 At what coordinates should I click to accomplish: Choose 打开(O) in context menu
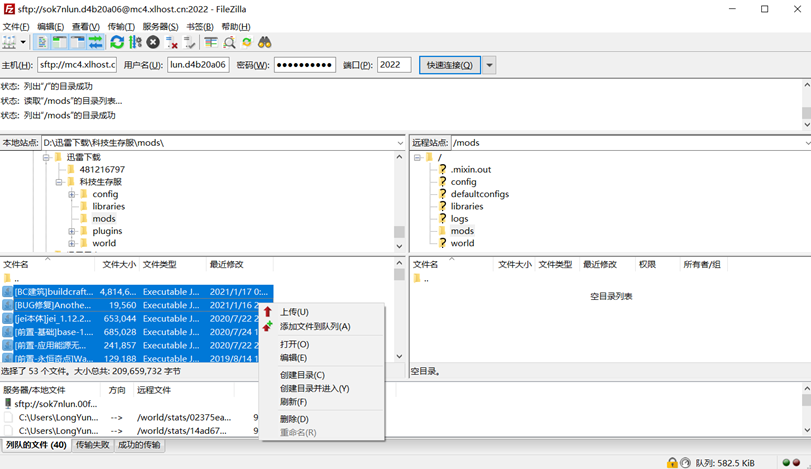pos(322,344)
